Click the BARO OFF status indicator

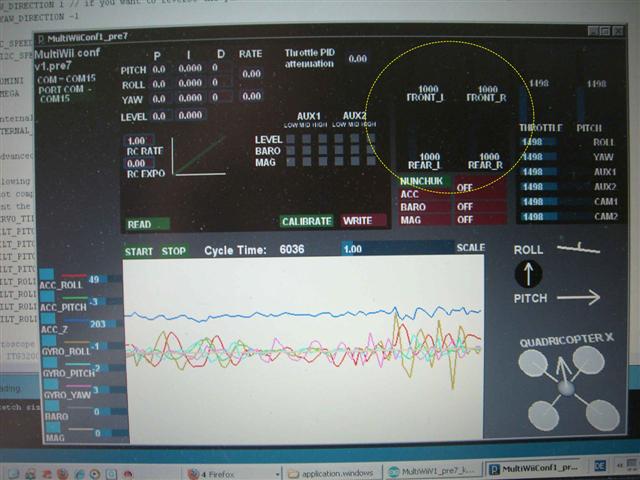480,207
